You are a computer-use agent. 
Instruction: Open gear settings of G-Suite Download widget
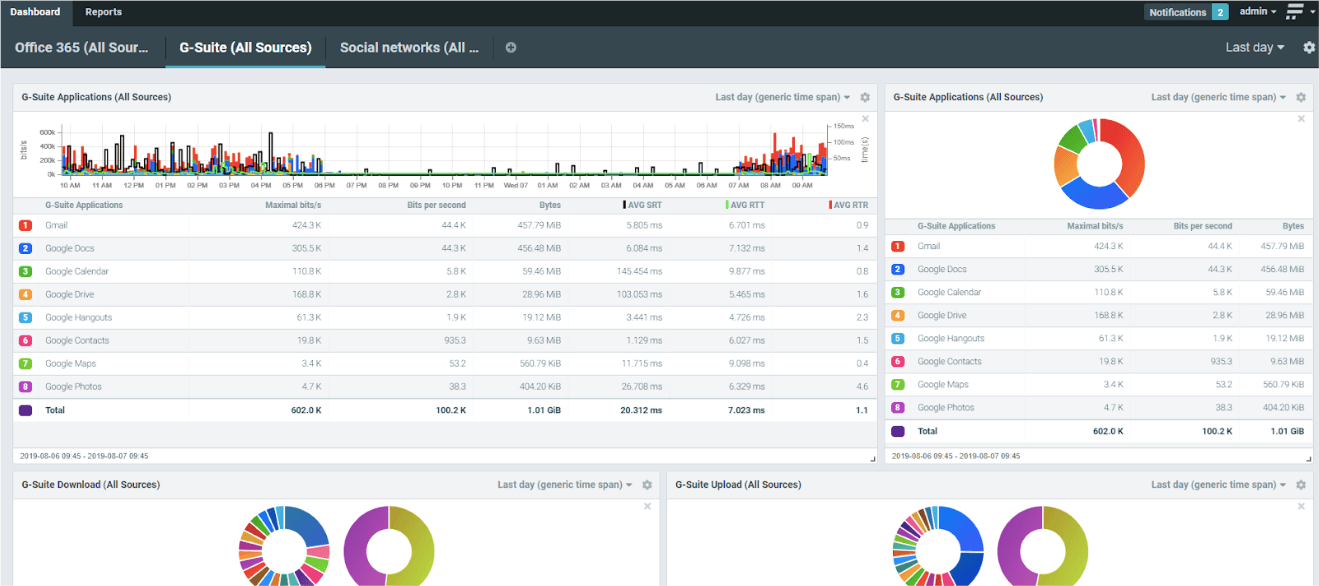[647, 485]
